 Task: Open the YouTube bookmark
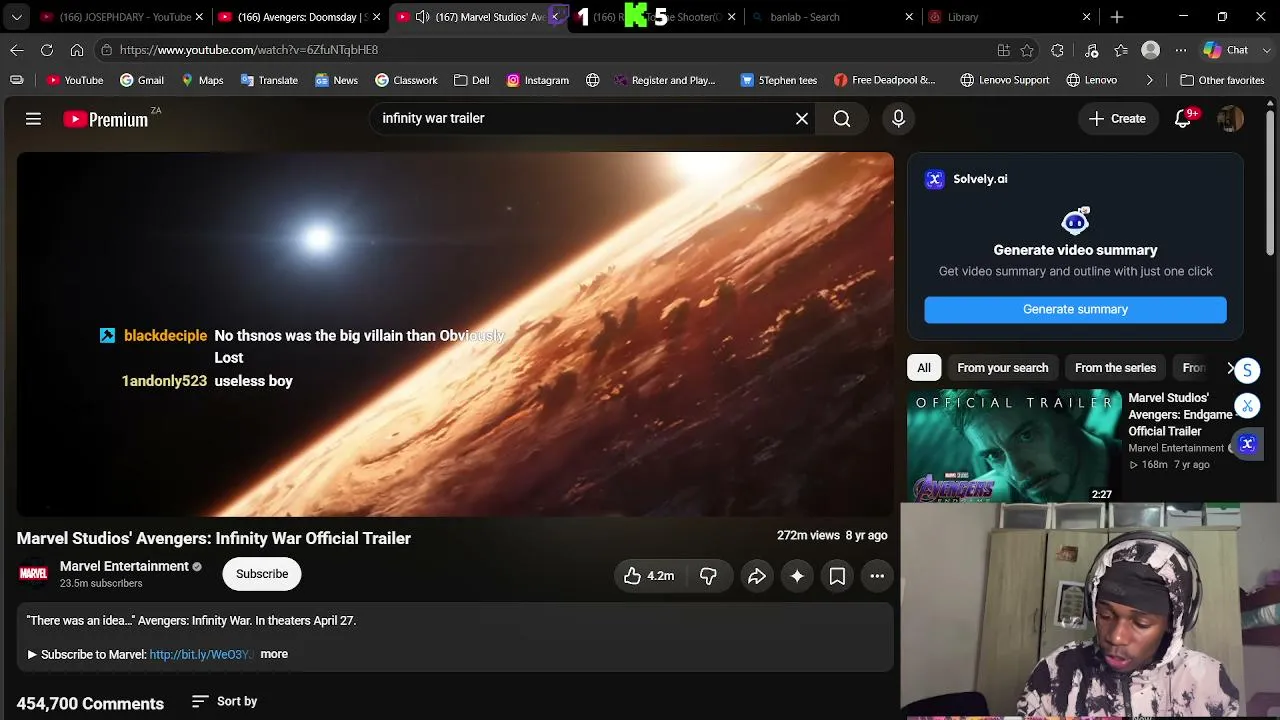[x=75, y=80]
